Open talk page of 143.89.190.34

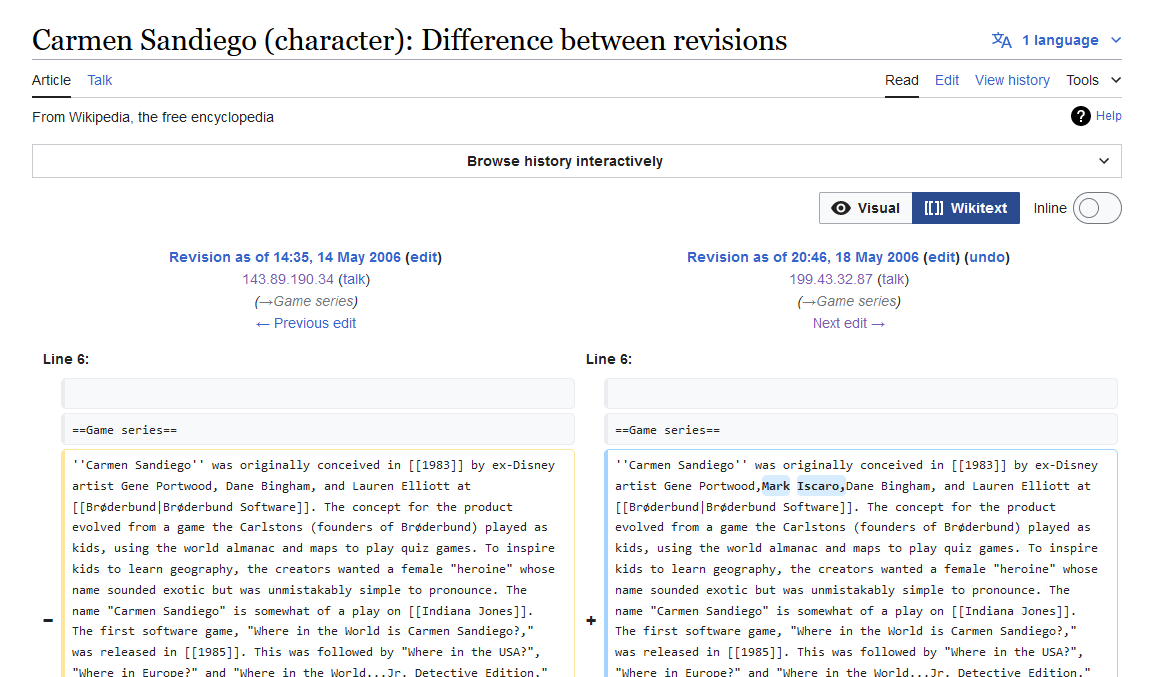point(354,279)
